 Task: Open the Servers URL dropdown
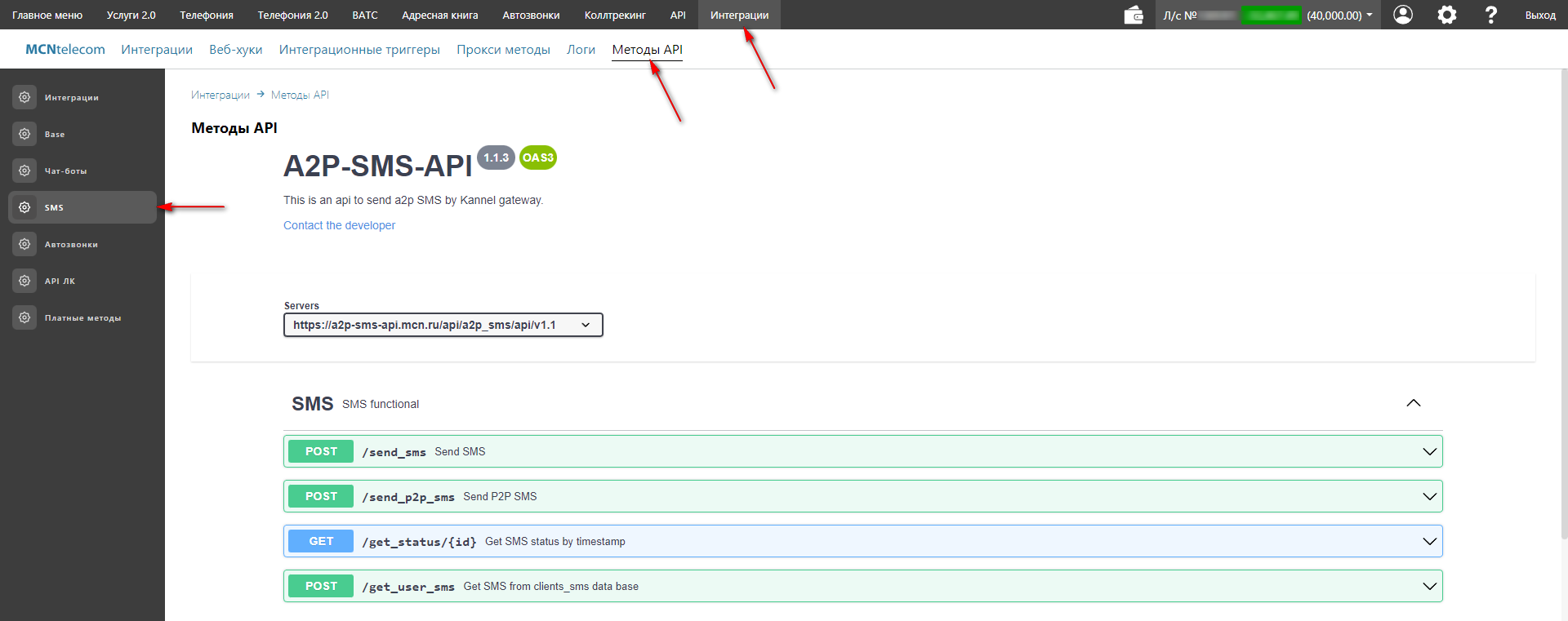[443, 325]
